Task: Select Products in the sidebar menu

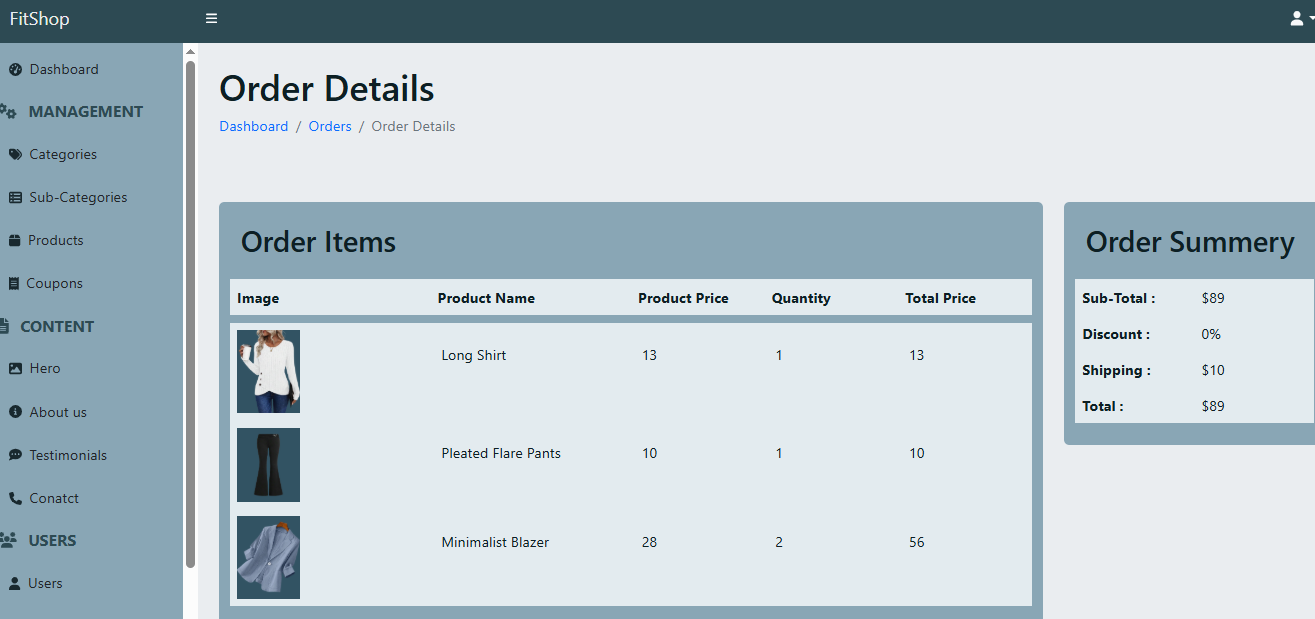Action: tap(55, 241)
